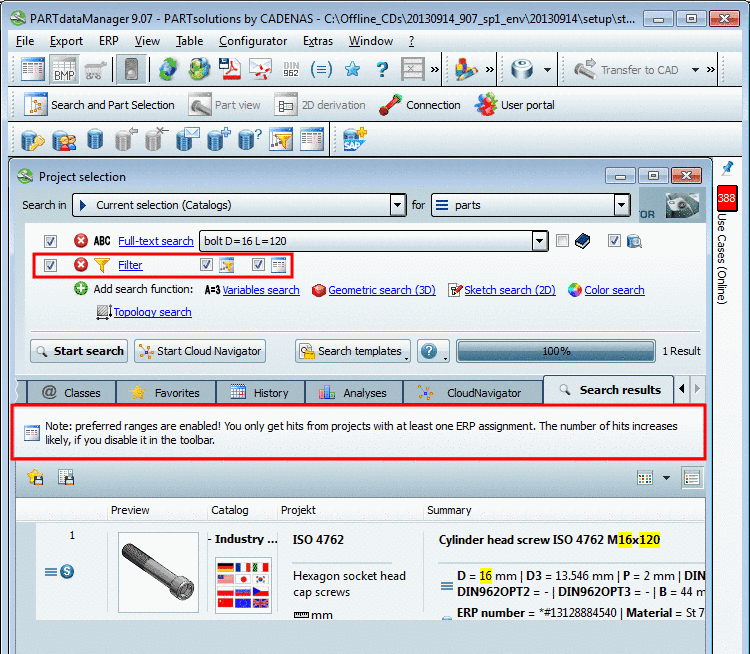Click the database with users icon

tap(64, 140)
